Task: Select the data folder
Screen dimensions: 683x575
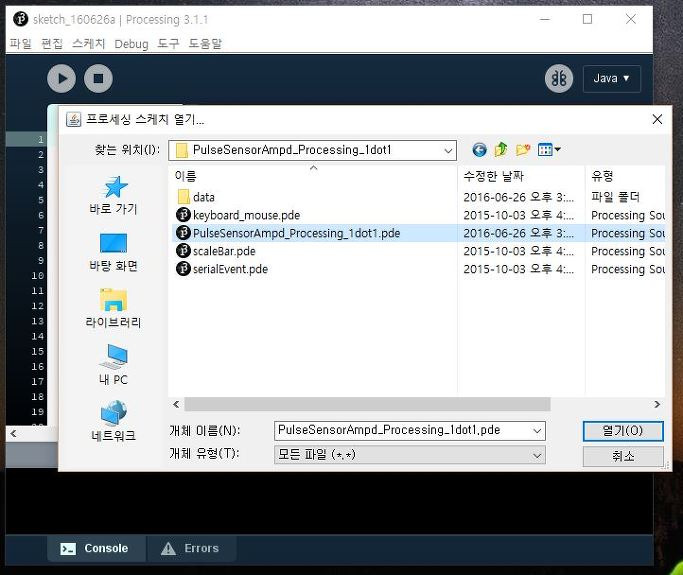Action: (x=196, y=197)
